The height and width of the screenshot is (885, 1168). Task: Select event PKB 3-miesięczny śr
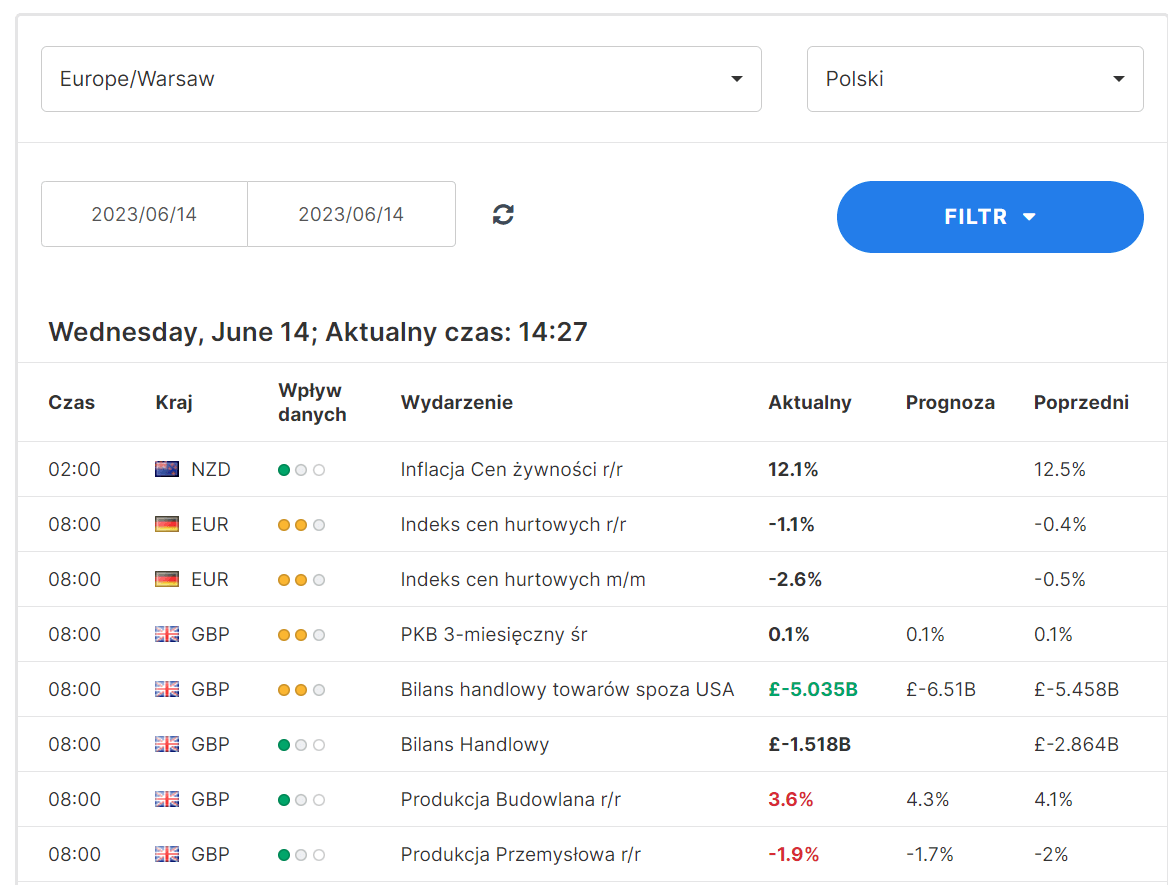pyautogui.click(x=494, y=635)
